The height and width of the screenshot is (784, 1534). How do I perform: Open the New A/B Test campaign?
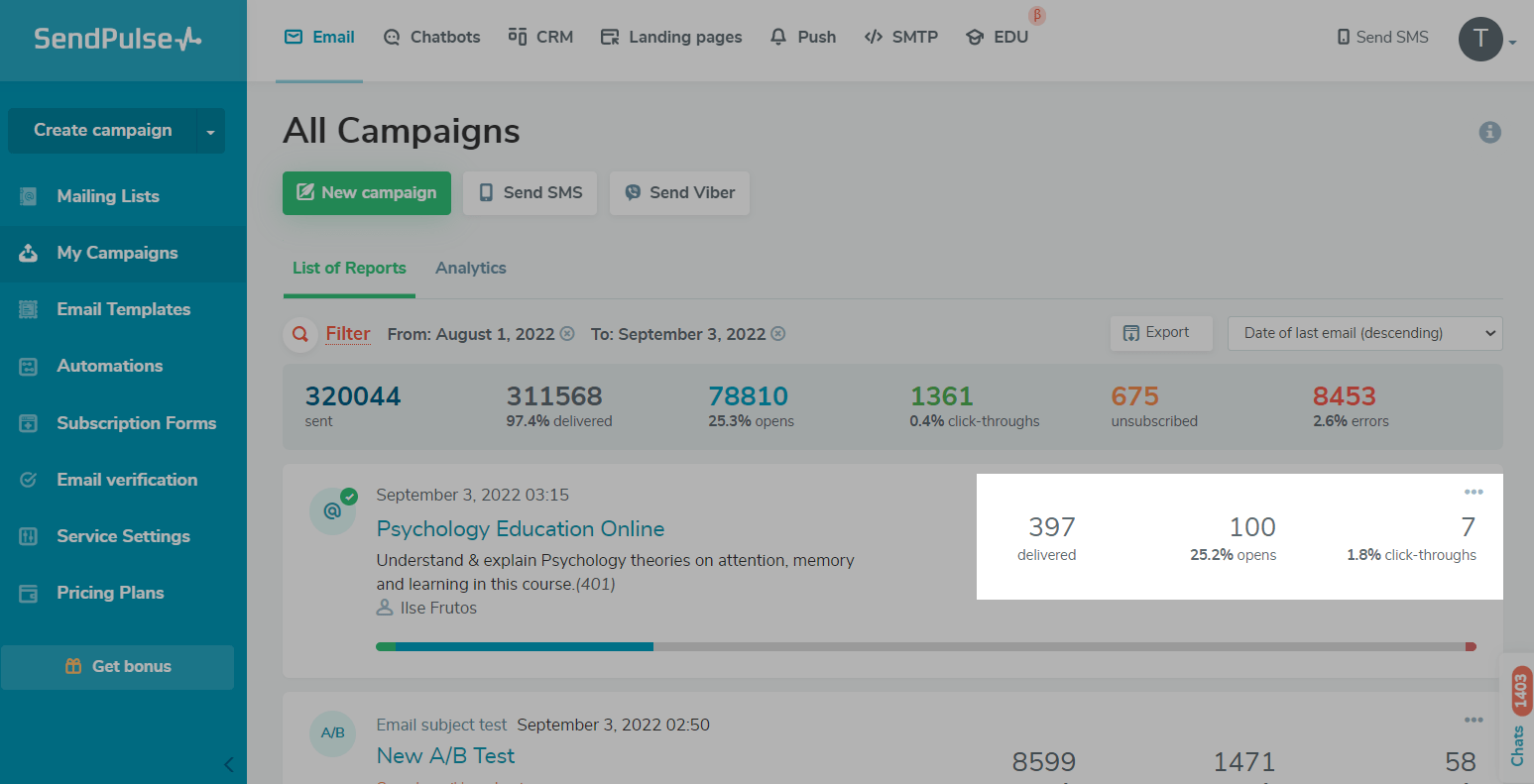click(x=445, y=756)
